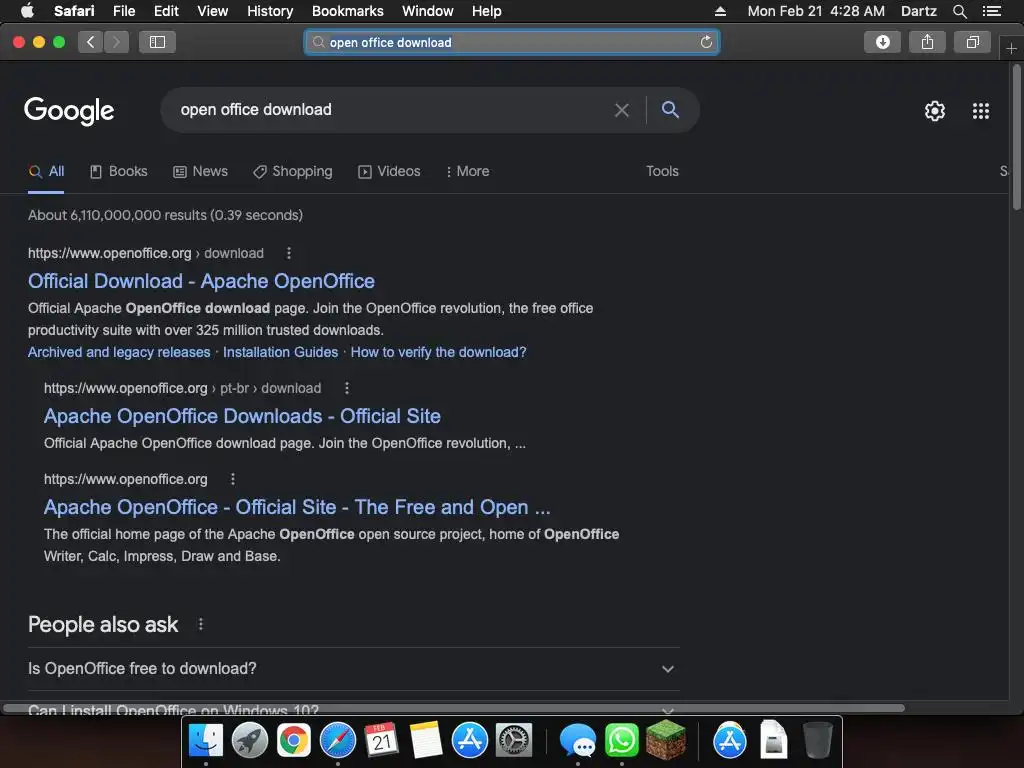1024x768 pixels.
Task: Open Finder from the Dock
Action: click(206, 741)
